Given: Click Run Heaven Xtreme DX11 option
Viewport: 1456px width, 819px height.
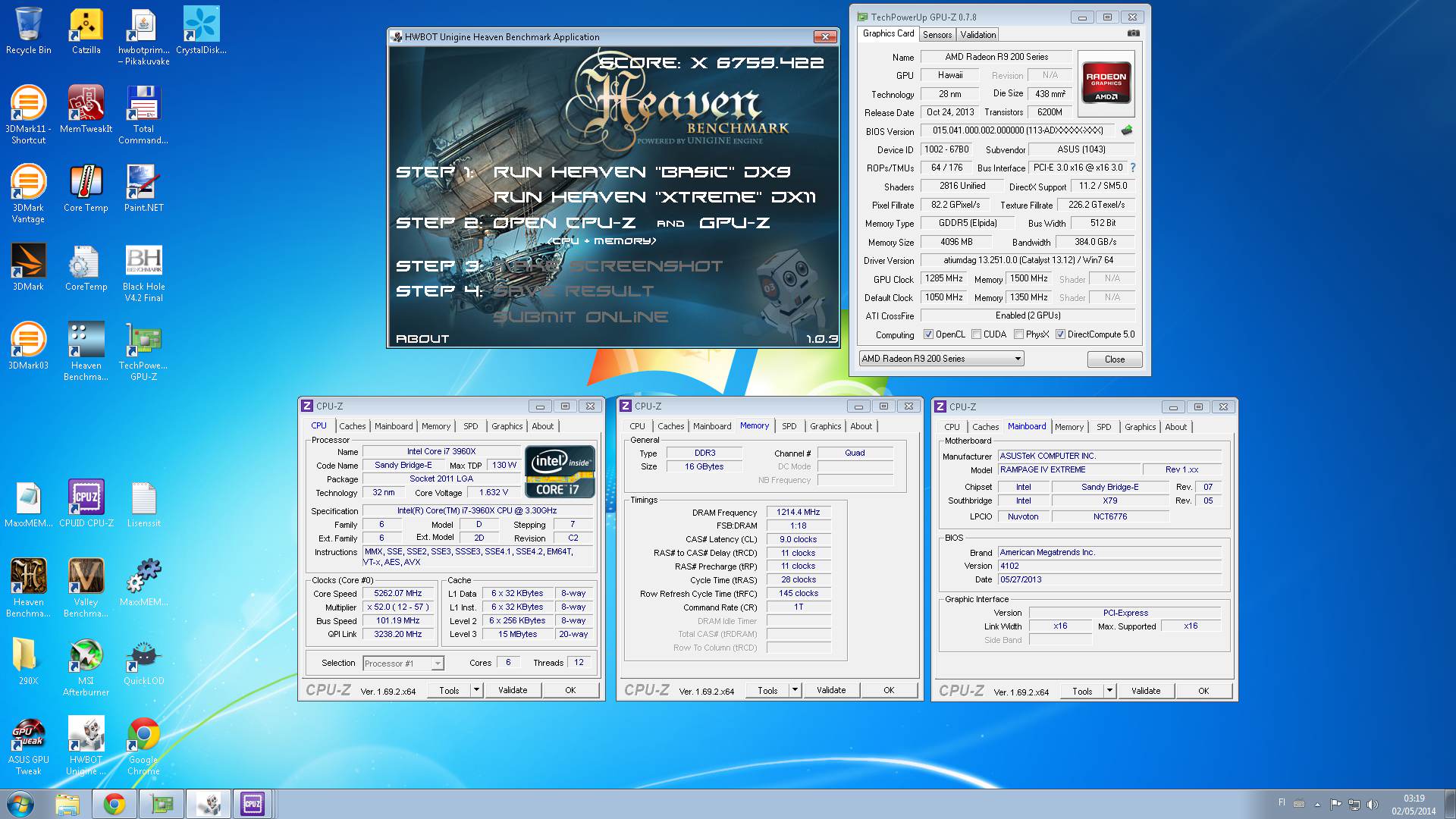Looking at the screenshot, I should tap(654, 197).
